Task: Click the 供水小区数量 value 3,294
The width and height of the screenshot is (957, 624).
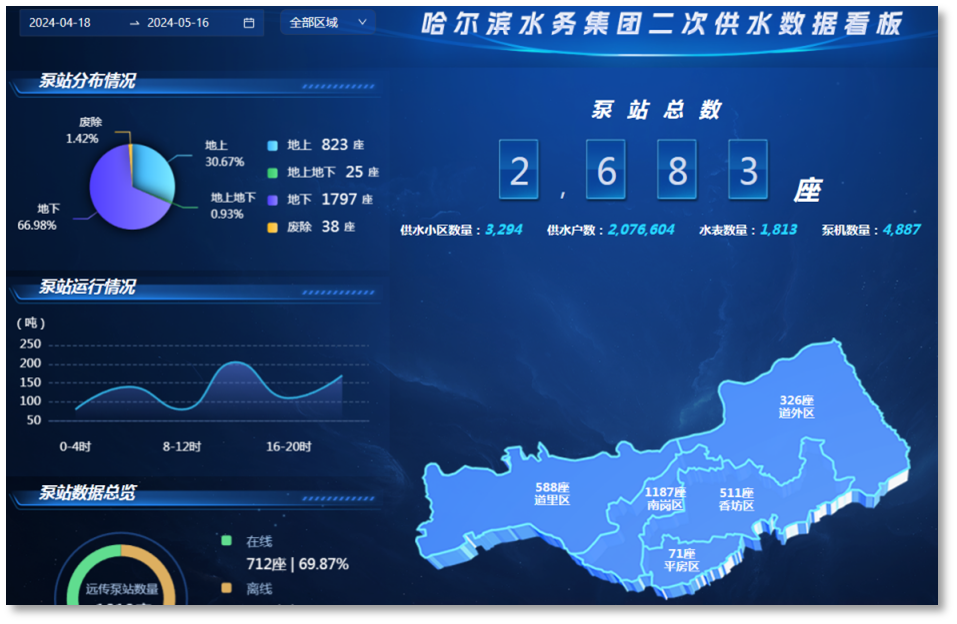Action: coord(504,230)
